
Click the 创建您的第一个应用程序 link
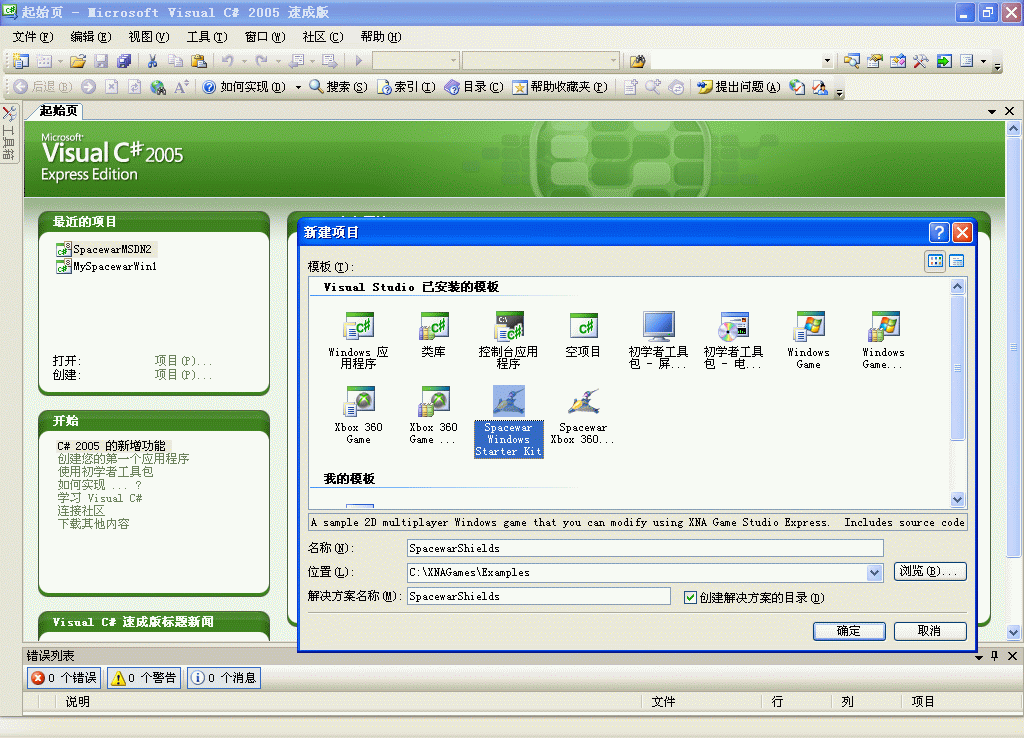pos(123,459)
